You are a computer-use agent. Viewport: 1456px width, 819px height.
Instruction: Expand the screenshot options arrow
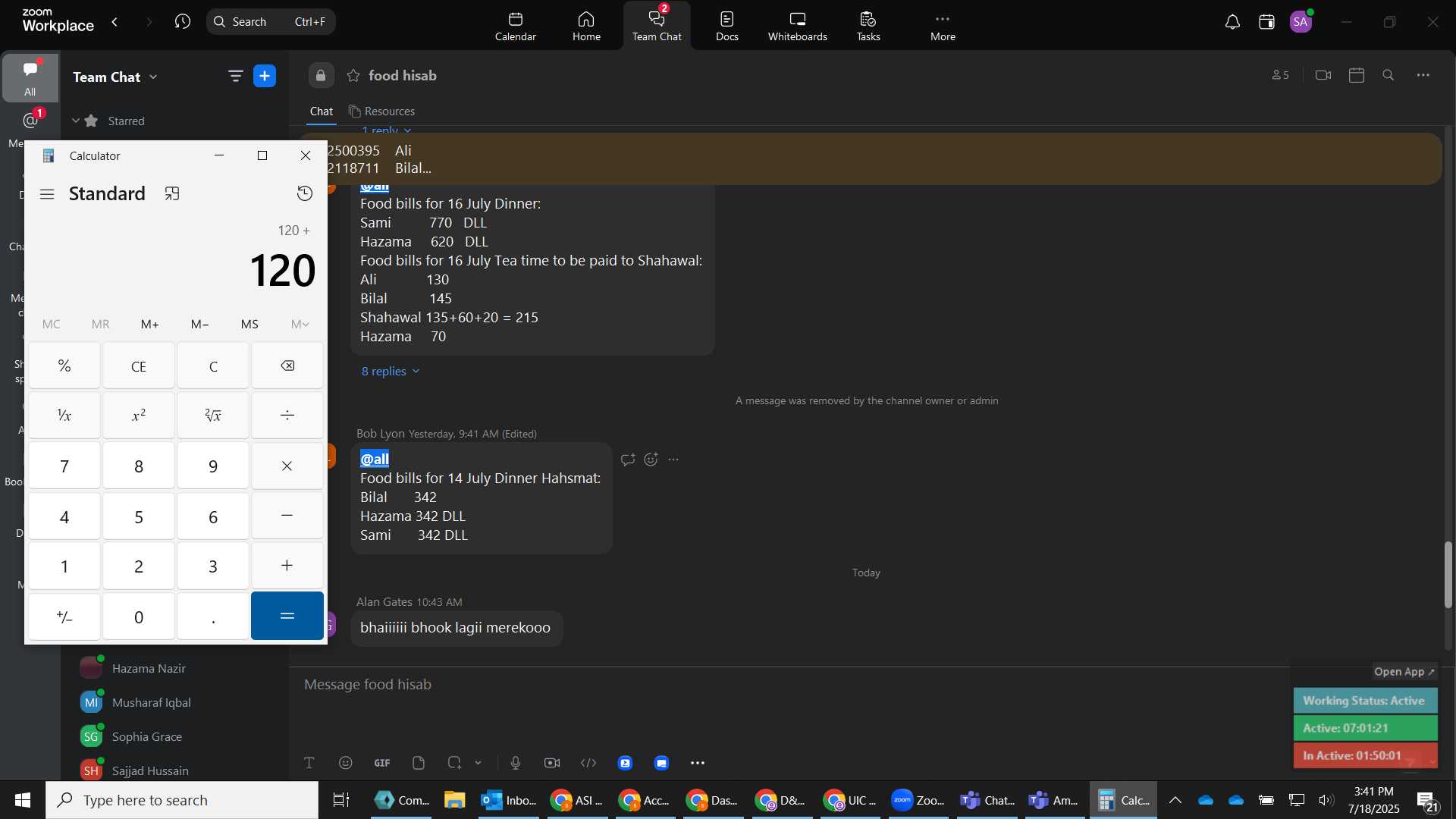479,763
